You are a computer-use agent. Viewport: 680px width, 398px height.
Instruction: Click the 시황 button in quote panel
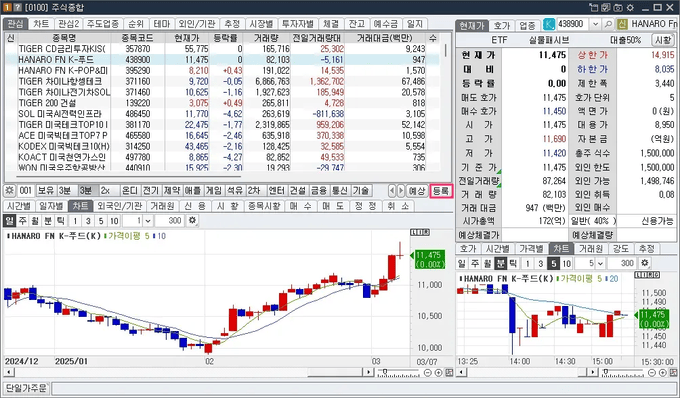[663, 40]
